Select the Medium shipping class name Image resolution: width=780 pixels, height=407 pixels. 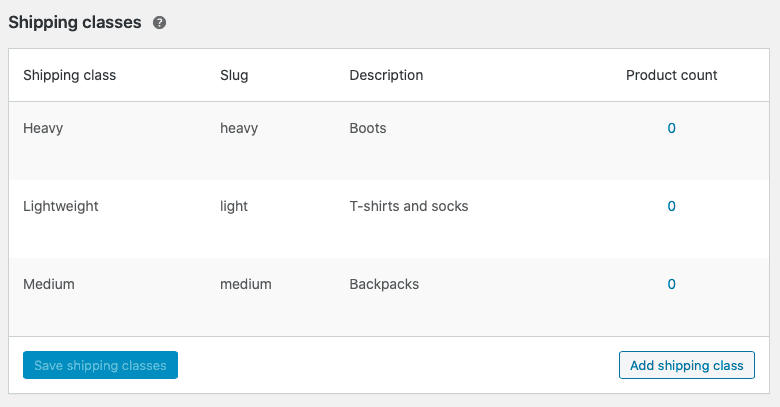pyautogui.click(x=49, y=284)
